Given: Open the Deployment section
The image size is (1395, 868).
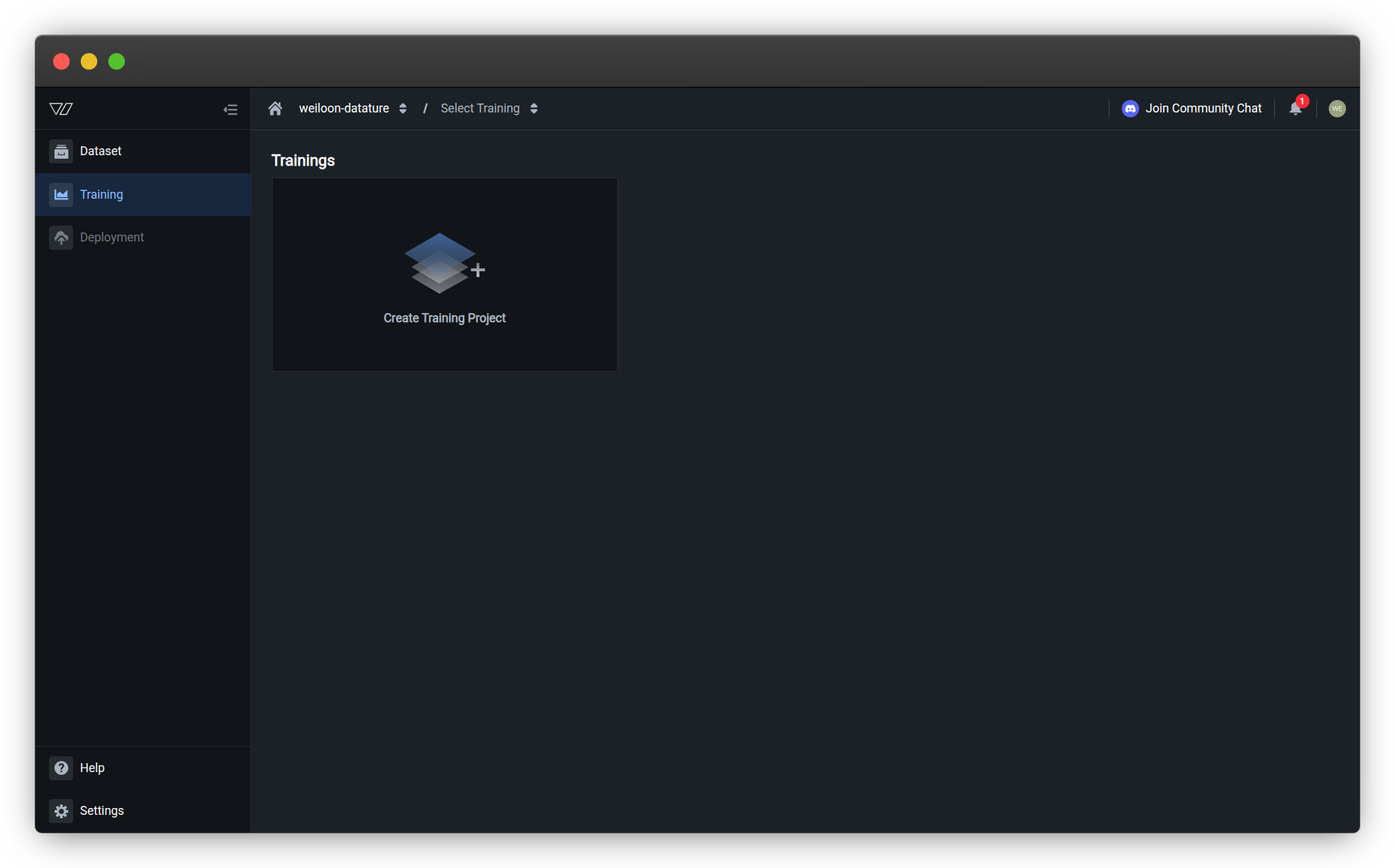Looking at the screenshot, I should [112, 237].
